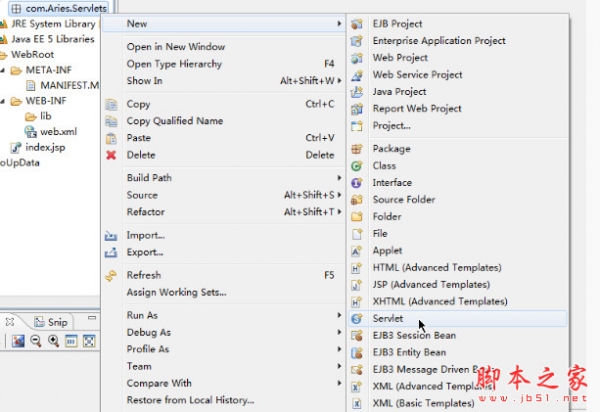Image resolution: width=600 pixels, height=412 pixels.
Task: Select Project... in New submenu
Action: point(457,125)
